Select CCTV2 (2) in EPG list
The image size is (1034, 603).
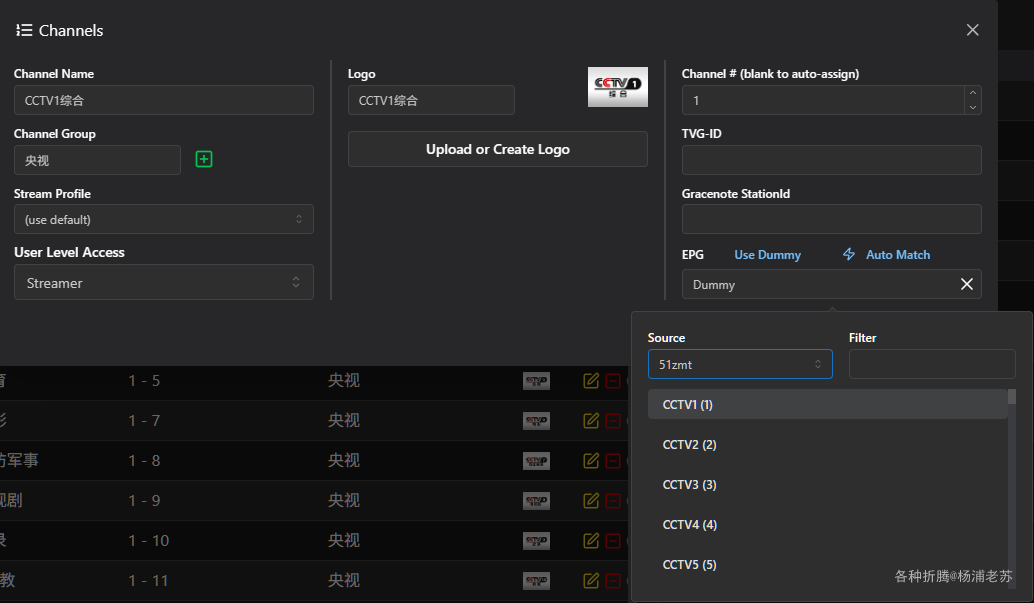tap(828, 445)
